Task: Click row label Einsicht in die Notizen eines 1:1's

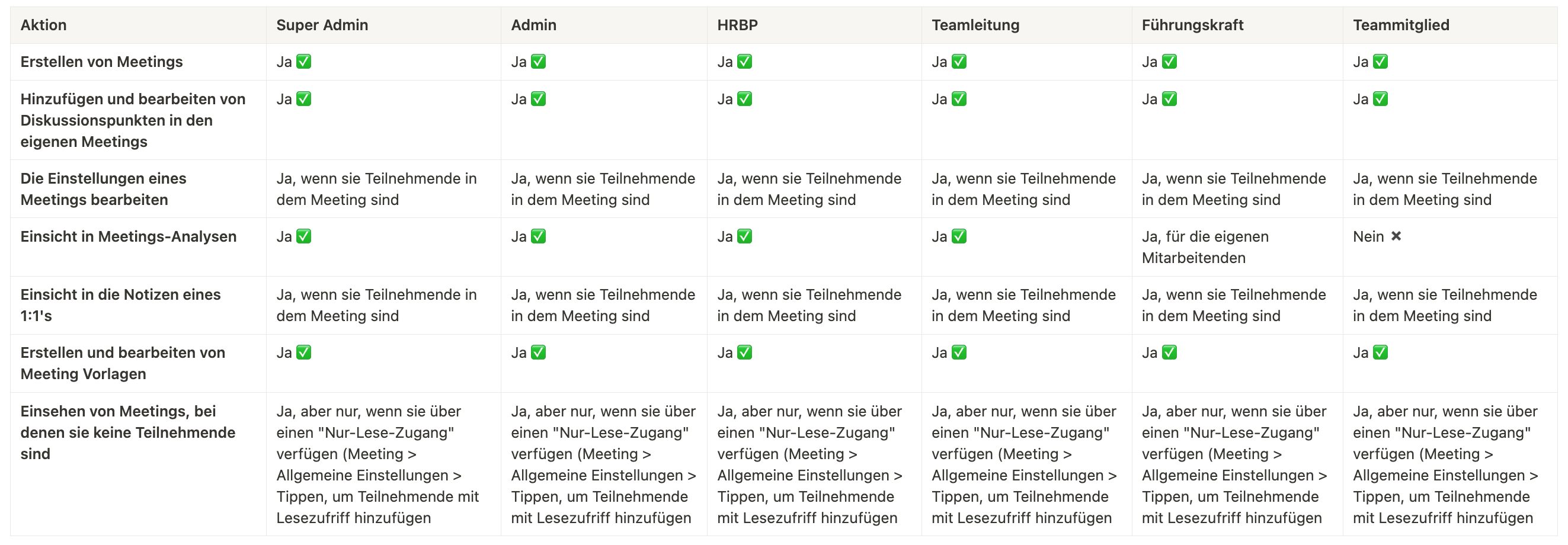Action: pyautogui.click(x=120, y=305)
